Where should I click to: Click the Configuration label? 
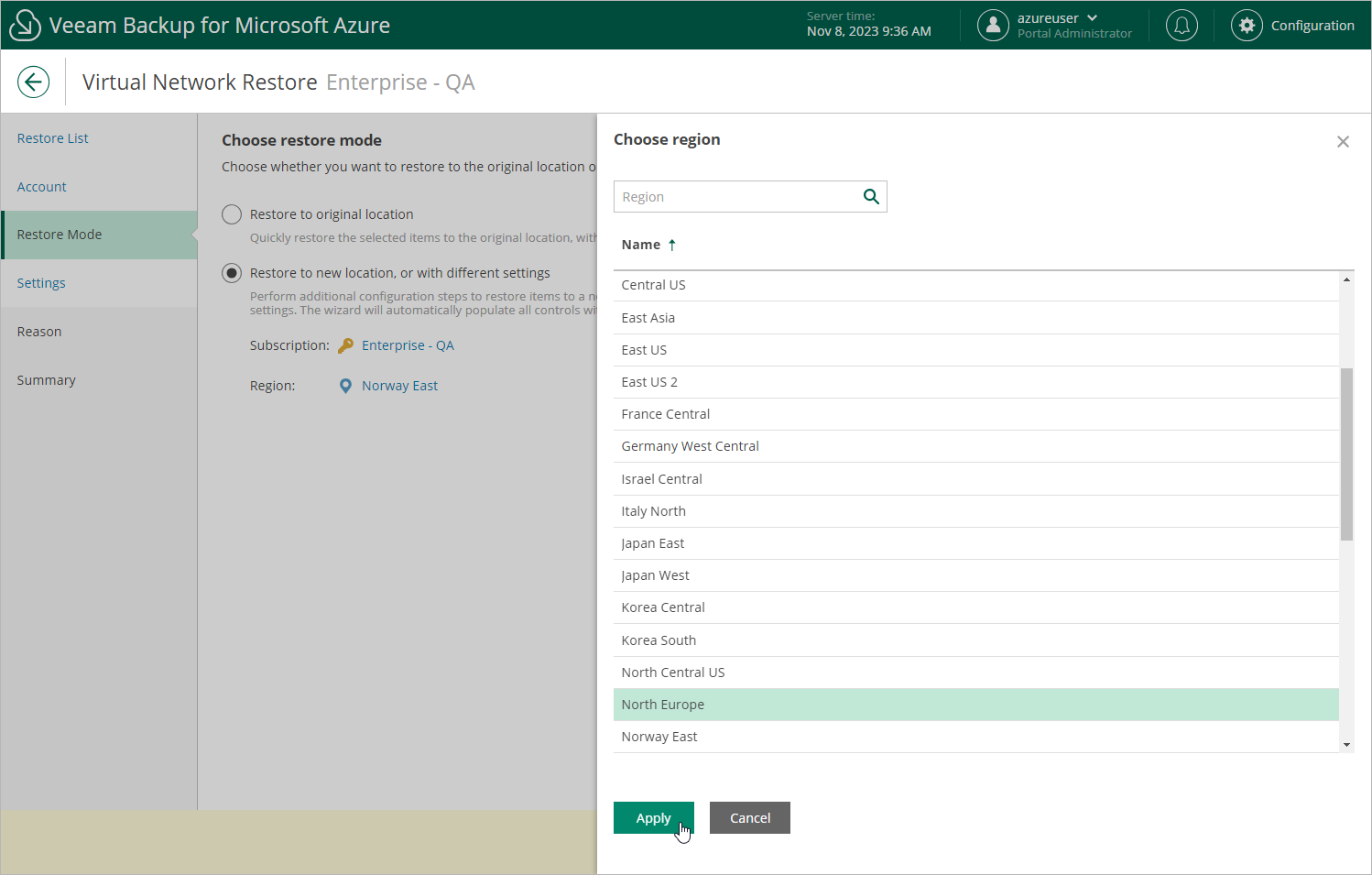click(1312, 26)
